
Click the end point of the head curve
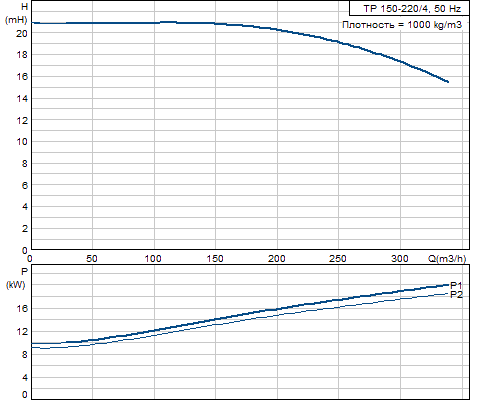tap(448, 81)
